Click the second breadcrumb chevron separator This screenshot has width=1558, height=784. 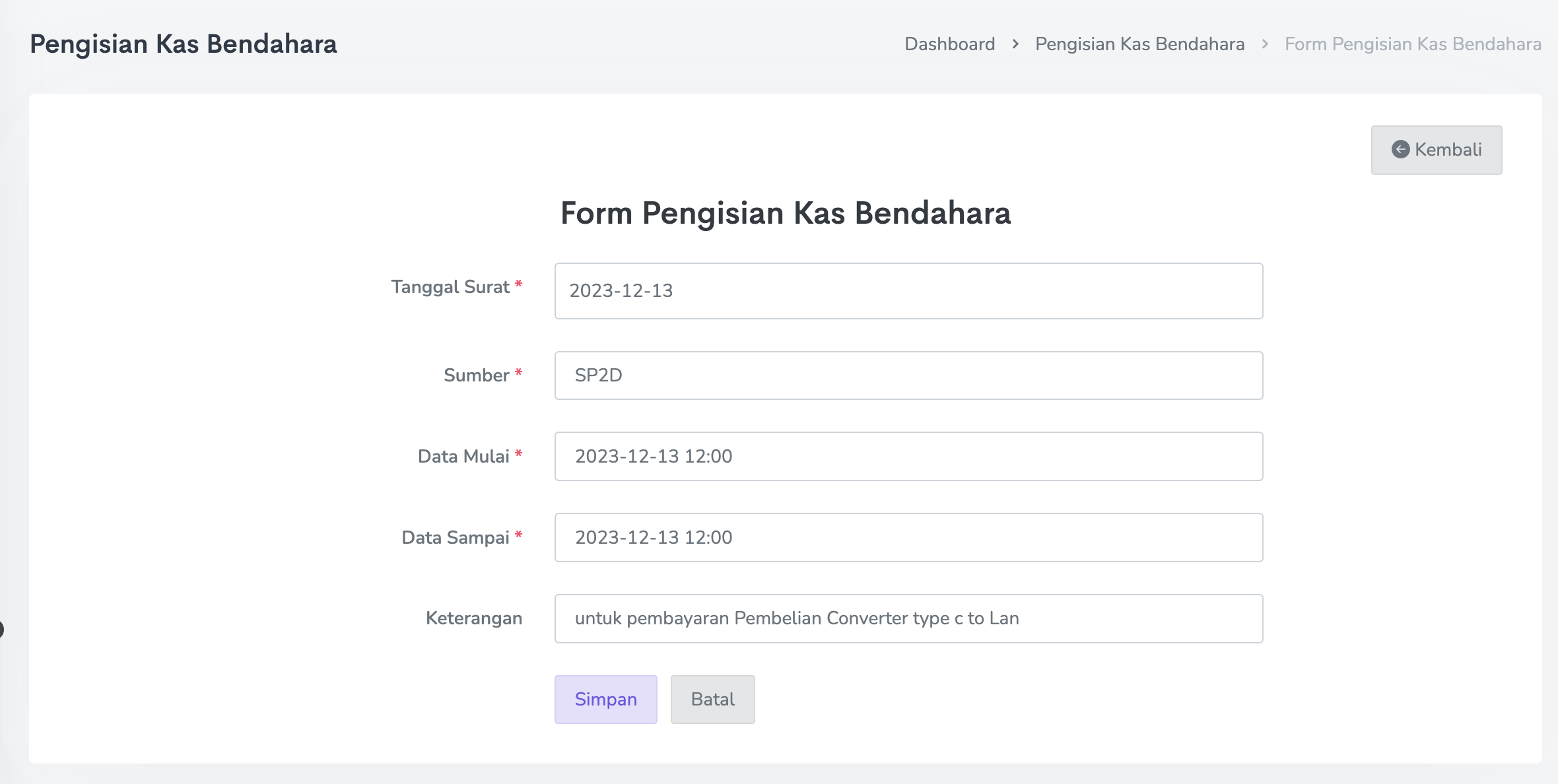1265,44
